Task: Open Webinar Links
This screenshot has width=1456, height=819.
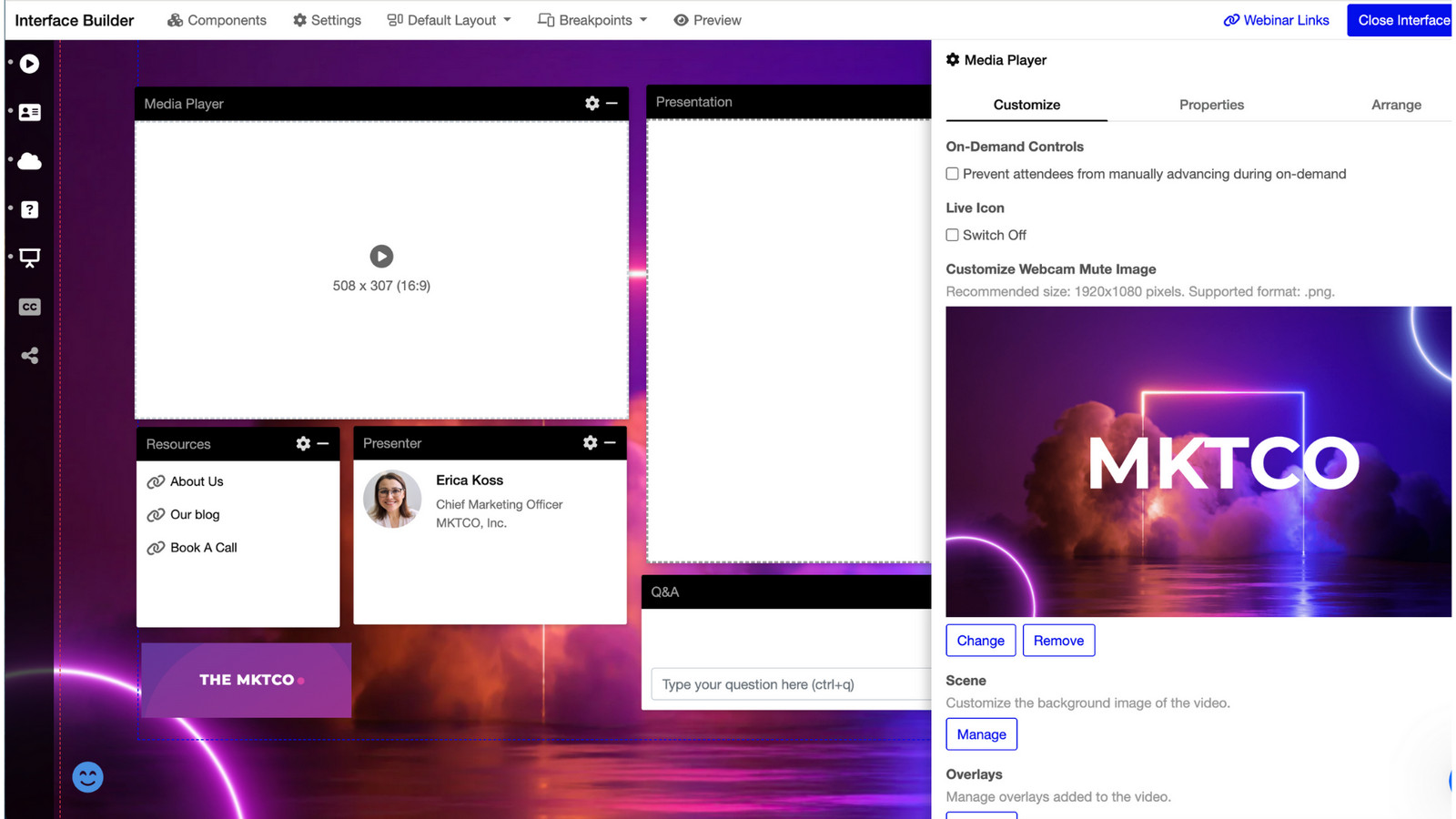Action: pos(1276,20)
